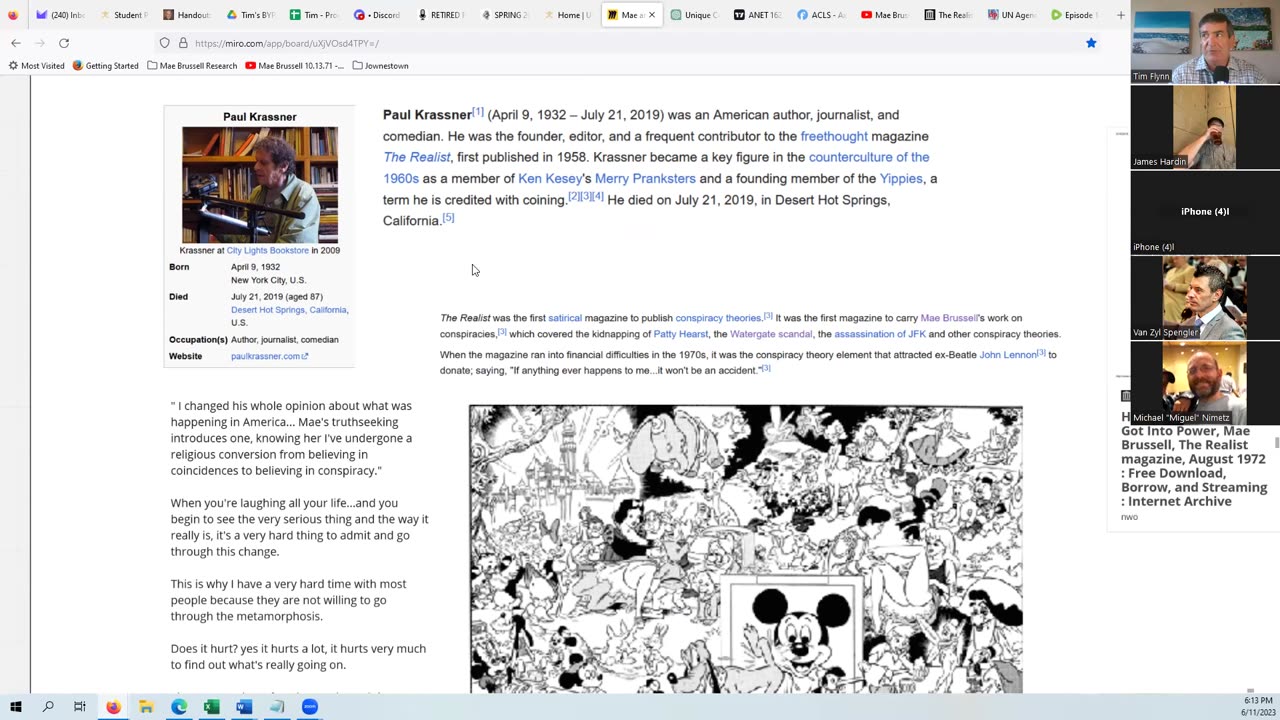Screen dimensions: 1280x720
Task: Click the Disney cartoon illustration
Action: [x=746, y=549]
